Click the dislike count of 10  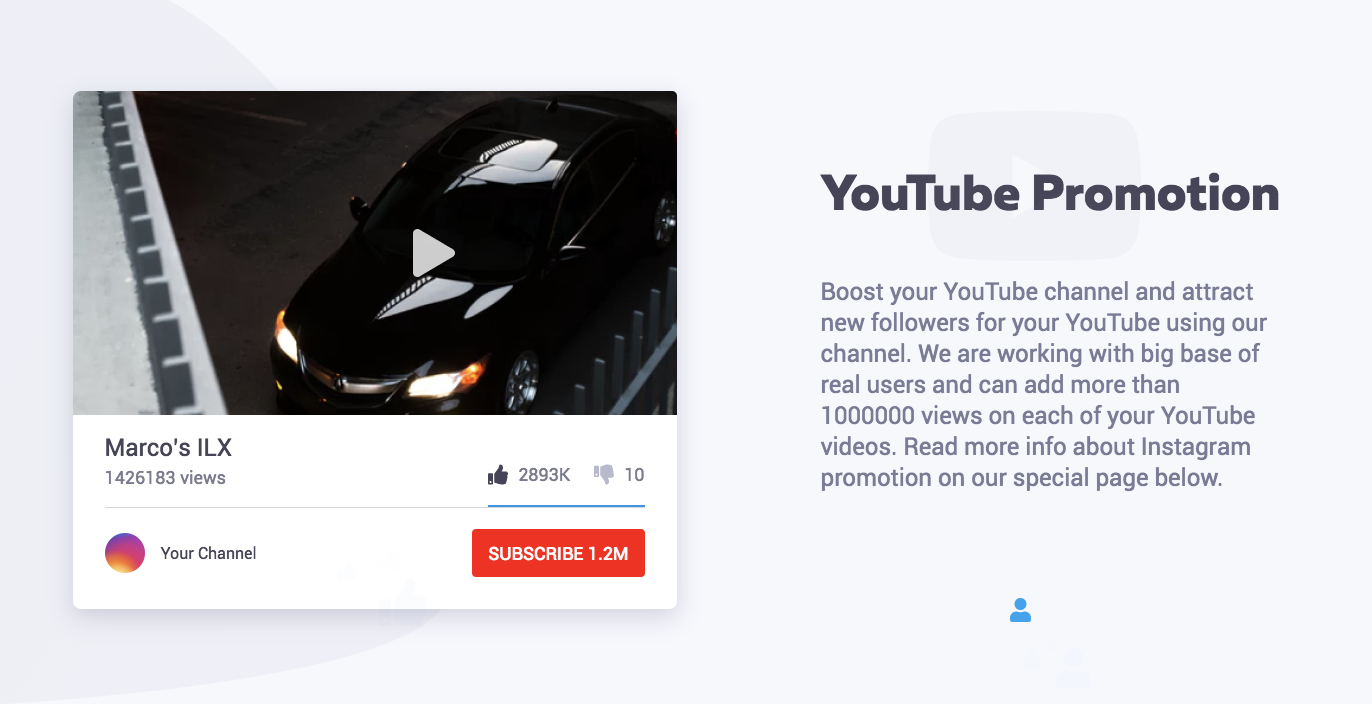coord(634,475)
